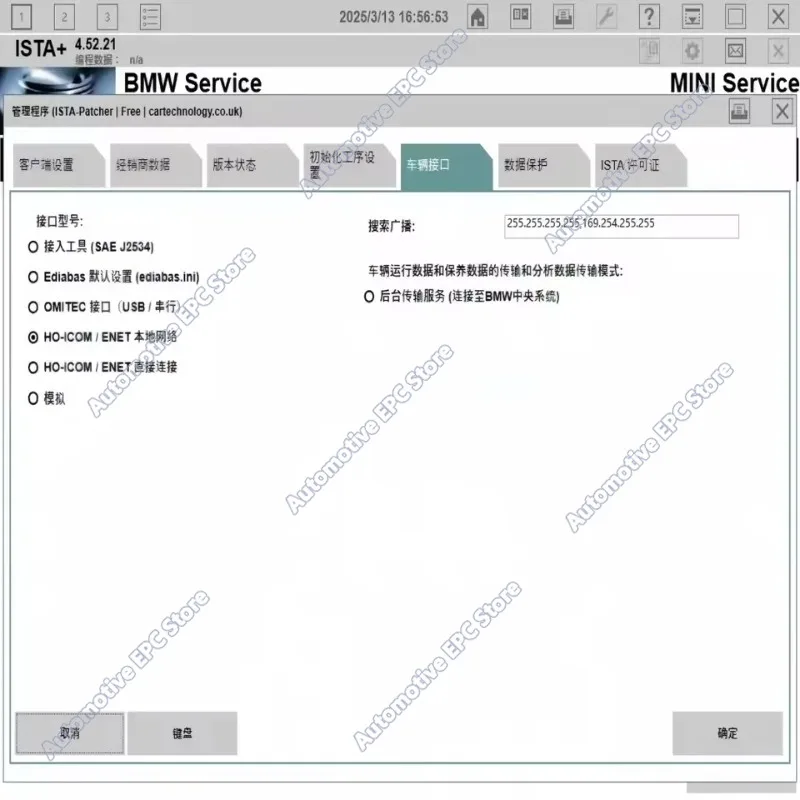Open the wrench administration icon
The height and width of the screenshot is (800, 800).
[x=606, y=17]
